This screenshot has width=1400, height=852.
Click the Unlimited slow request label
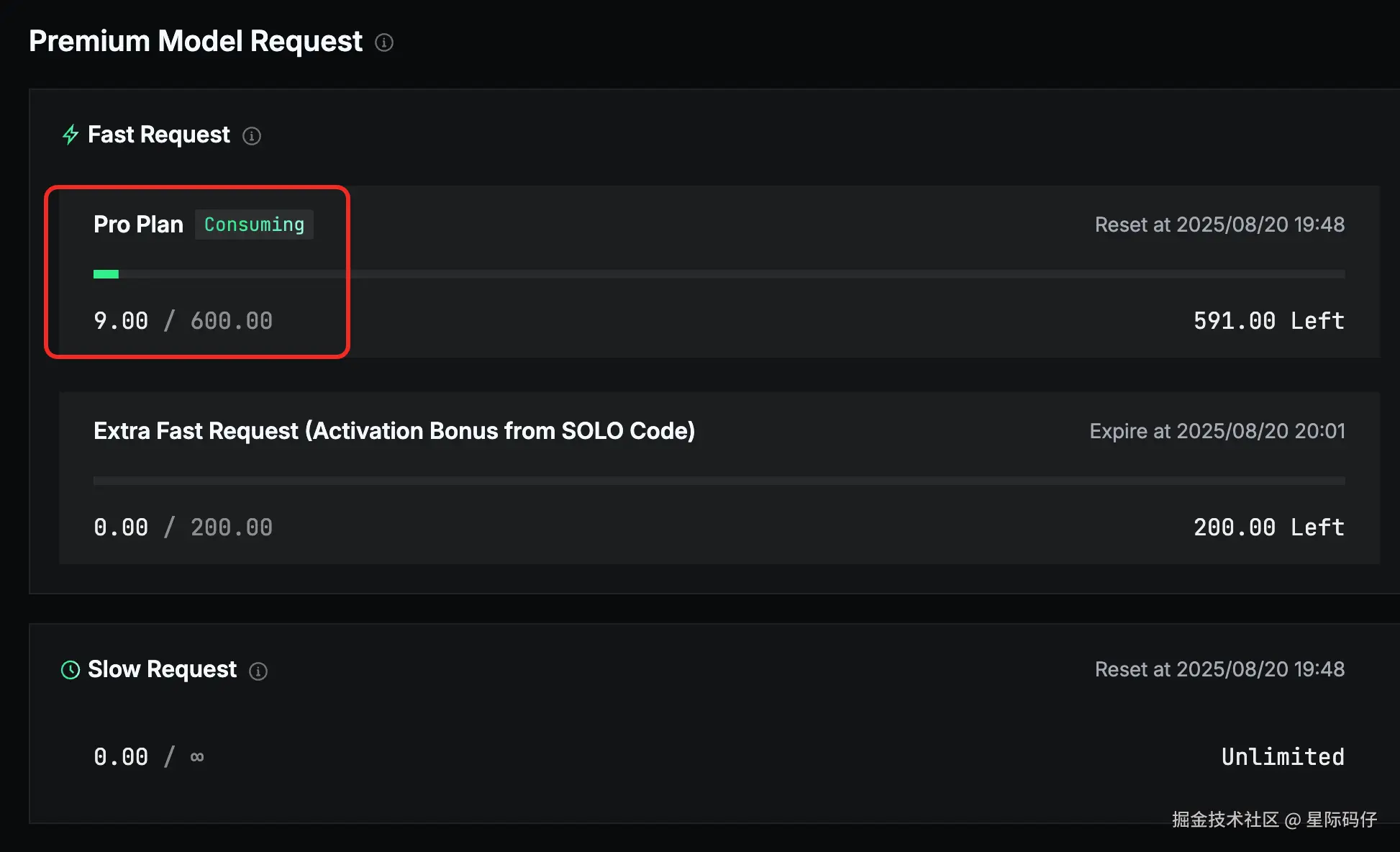[1282, 757]
